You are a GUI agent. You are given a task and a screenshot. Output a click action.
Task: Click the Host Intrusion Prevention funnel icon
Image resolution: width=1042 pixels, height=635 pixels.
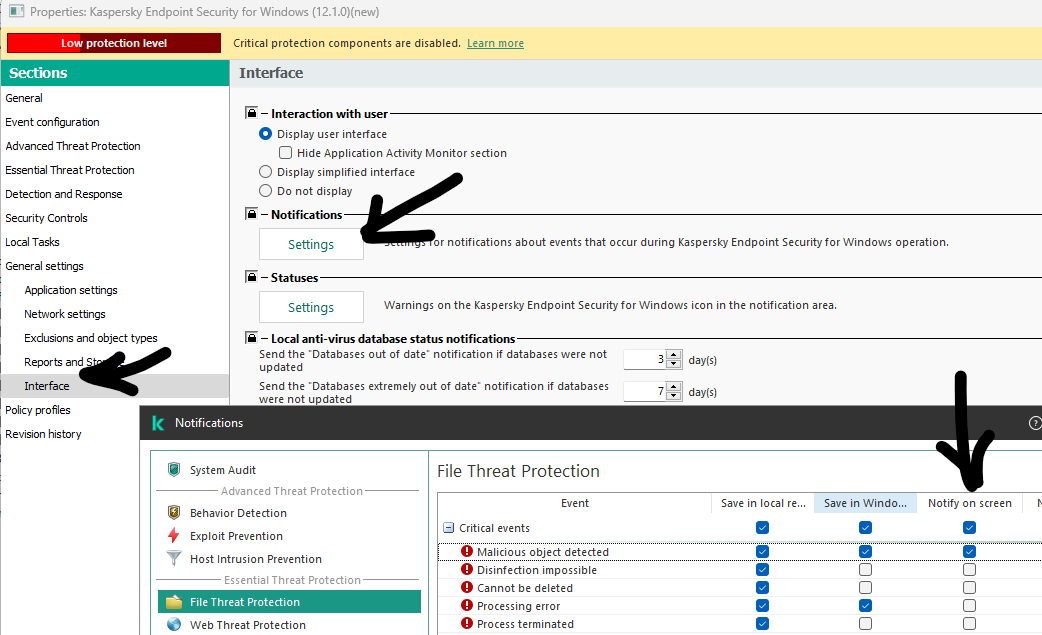tap(174, 559)
